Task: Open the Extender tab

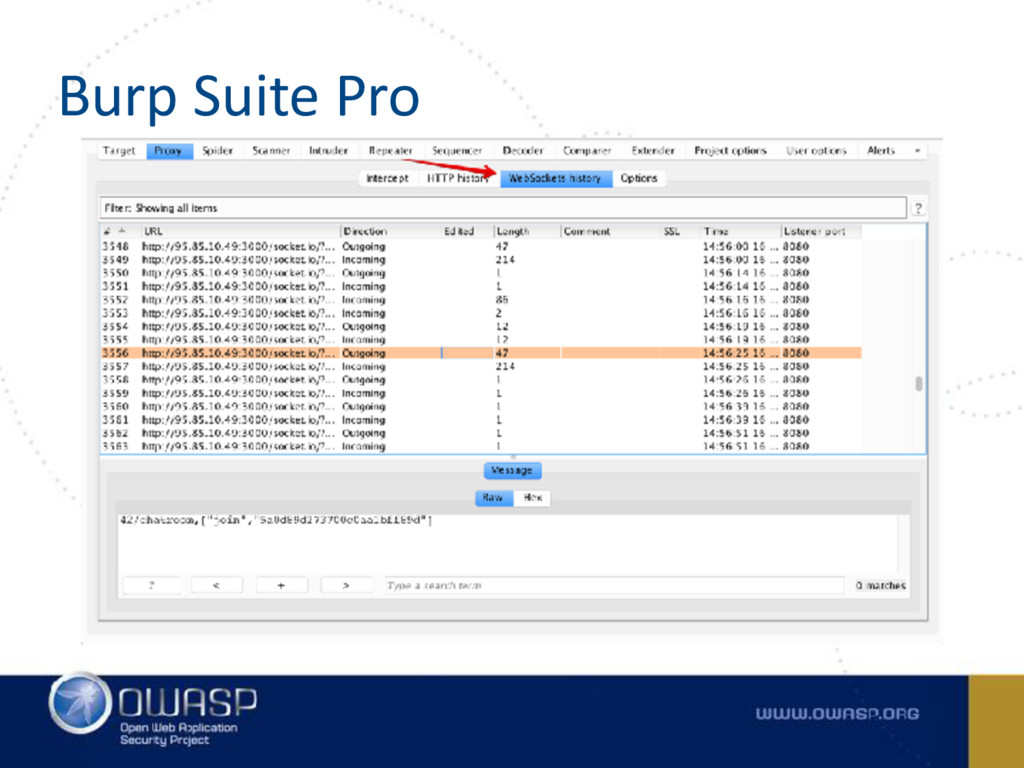Action: (653, 151)
